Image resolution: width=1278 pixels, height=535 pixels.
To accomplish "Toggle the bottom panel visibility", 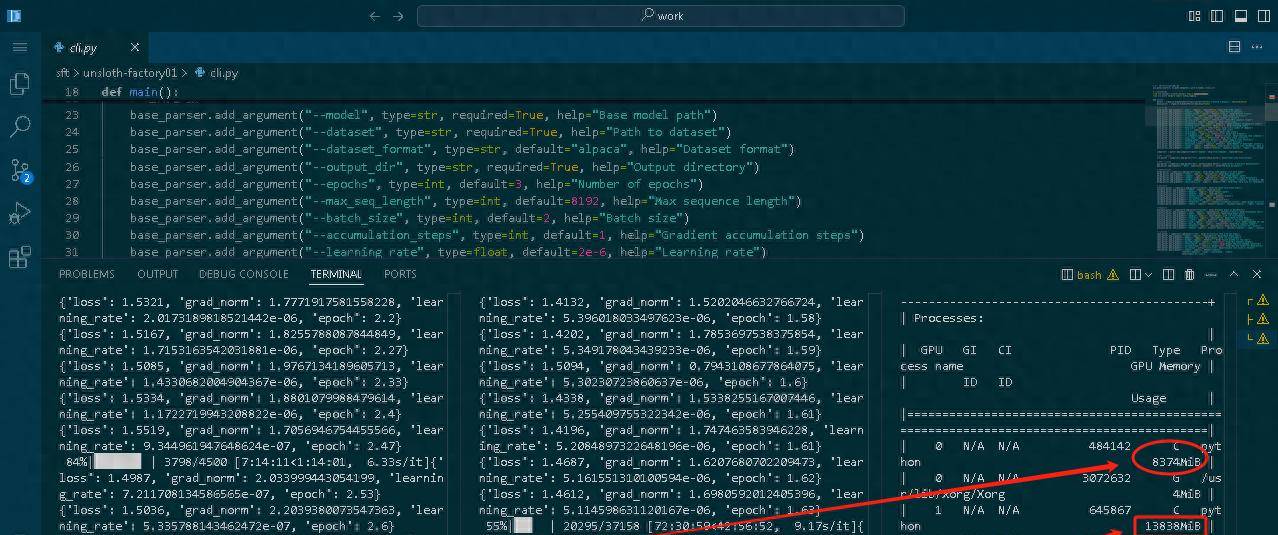I will 1241,16.
